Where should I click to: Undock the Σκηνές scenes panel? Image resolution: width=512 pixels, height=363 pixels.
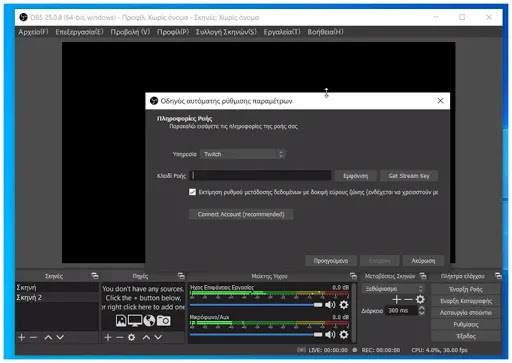click(95, 276)
